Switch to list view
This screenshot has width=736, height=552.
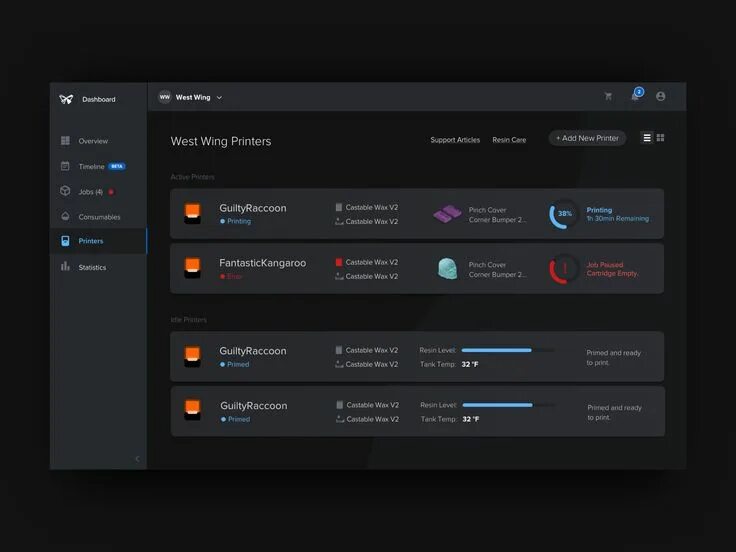647,138
